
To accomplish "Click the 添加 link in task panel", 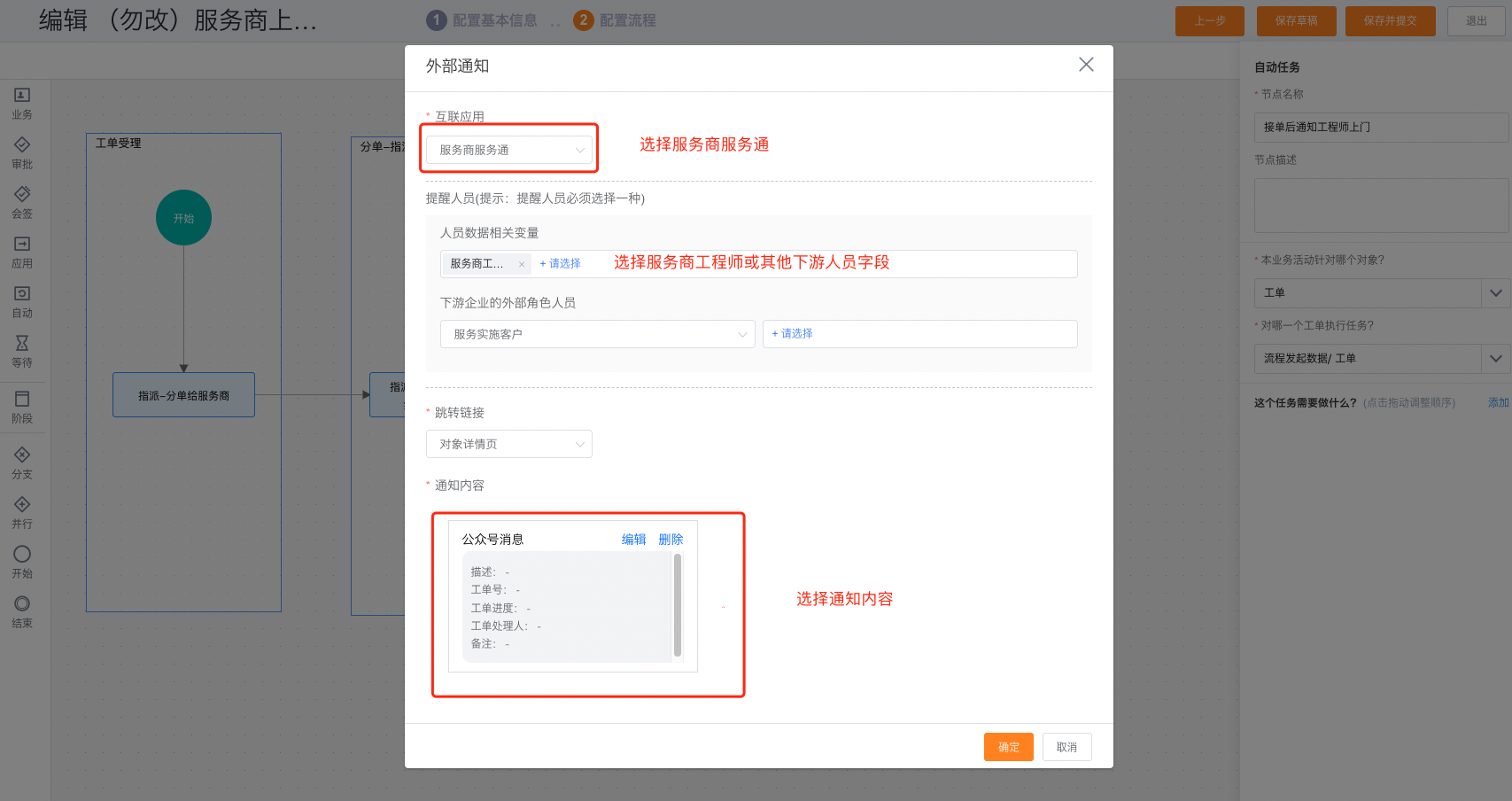I will coord(1499,403).
